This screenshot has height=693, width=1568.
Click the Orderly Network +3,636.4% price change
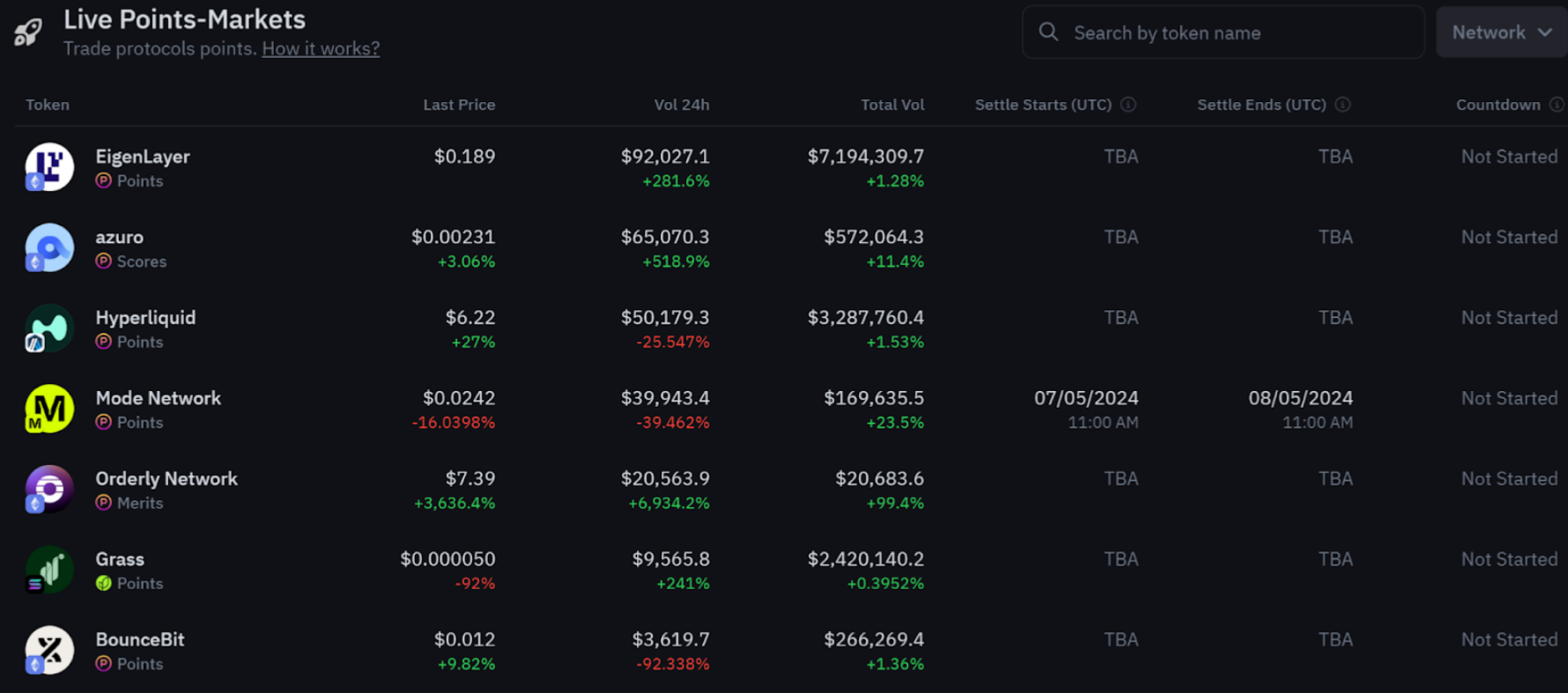point(455,504)
